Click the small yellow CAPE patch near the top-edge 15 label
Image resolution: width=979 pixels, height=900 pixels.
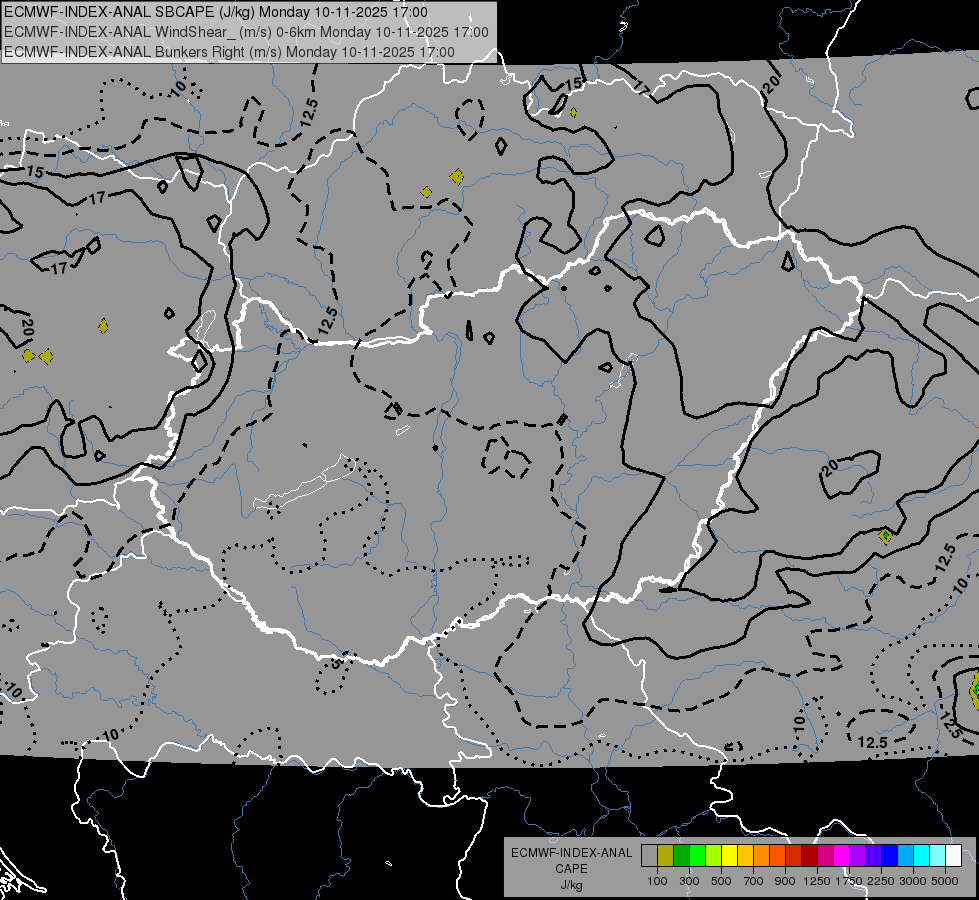click(x=573, y=112)
